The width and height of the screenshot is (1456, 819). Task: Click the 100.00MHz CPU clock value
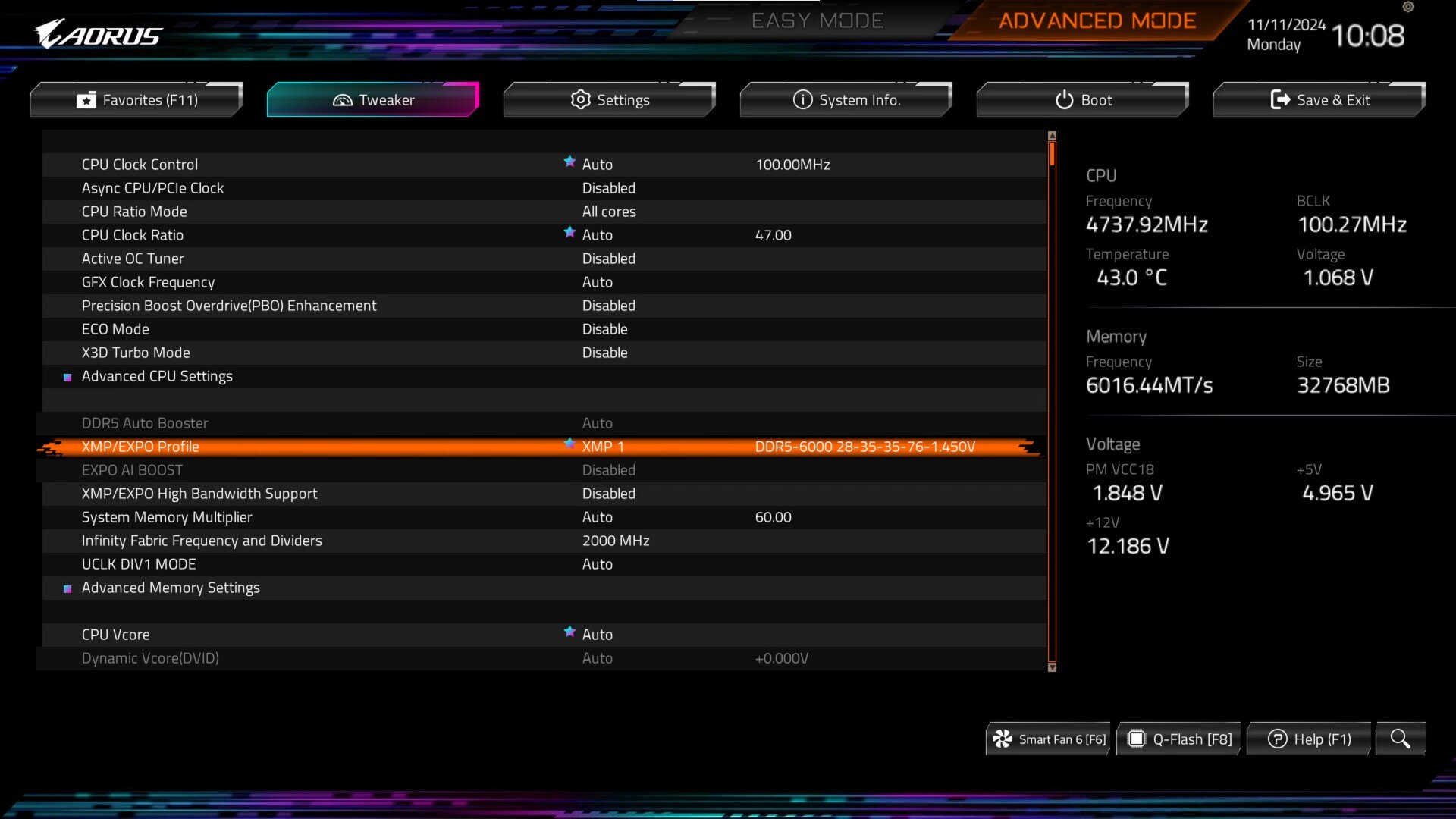pos(792,165)
